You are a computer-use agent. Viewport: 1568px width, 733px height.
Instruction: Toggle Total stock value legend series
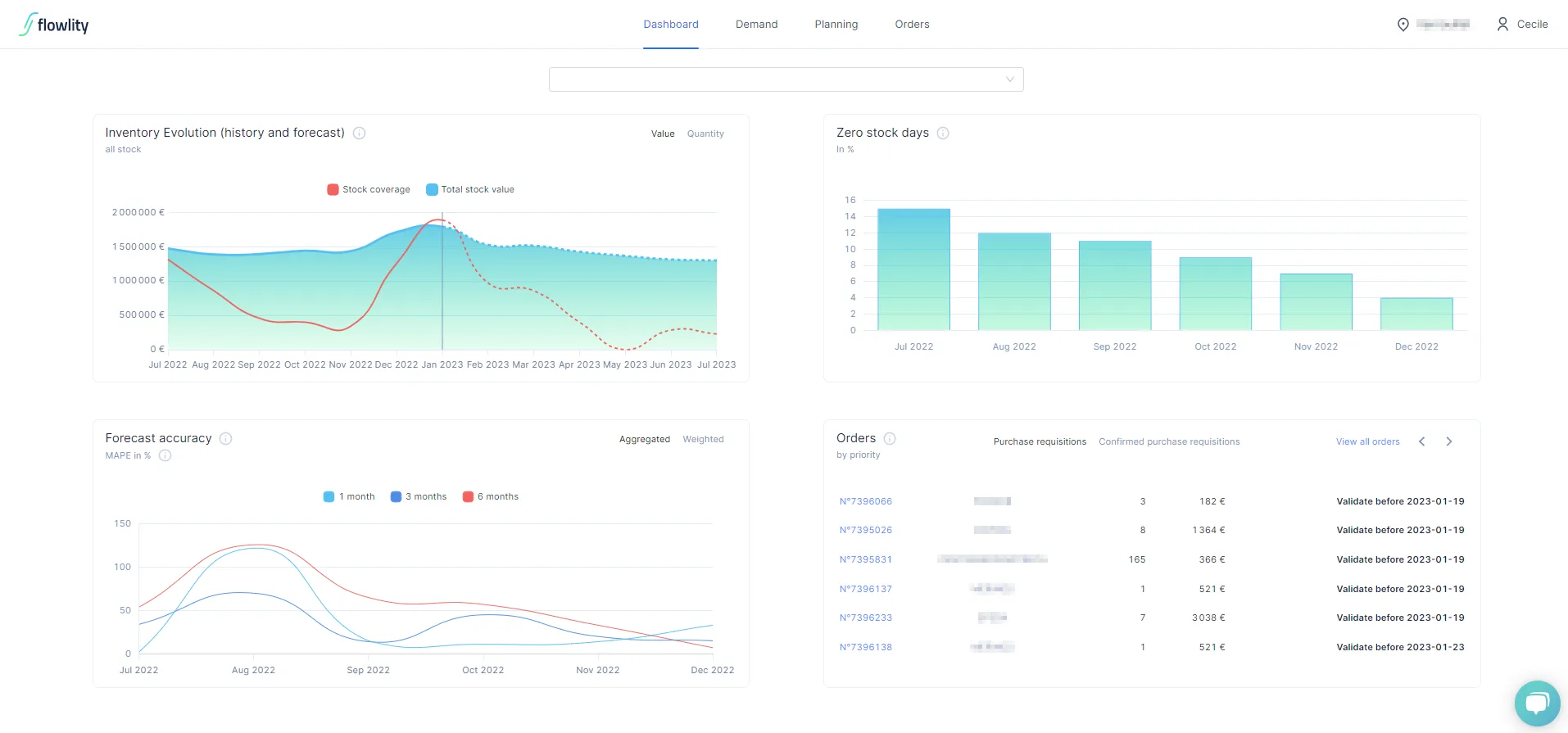[470, 189]
